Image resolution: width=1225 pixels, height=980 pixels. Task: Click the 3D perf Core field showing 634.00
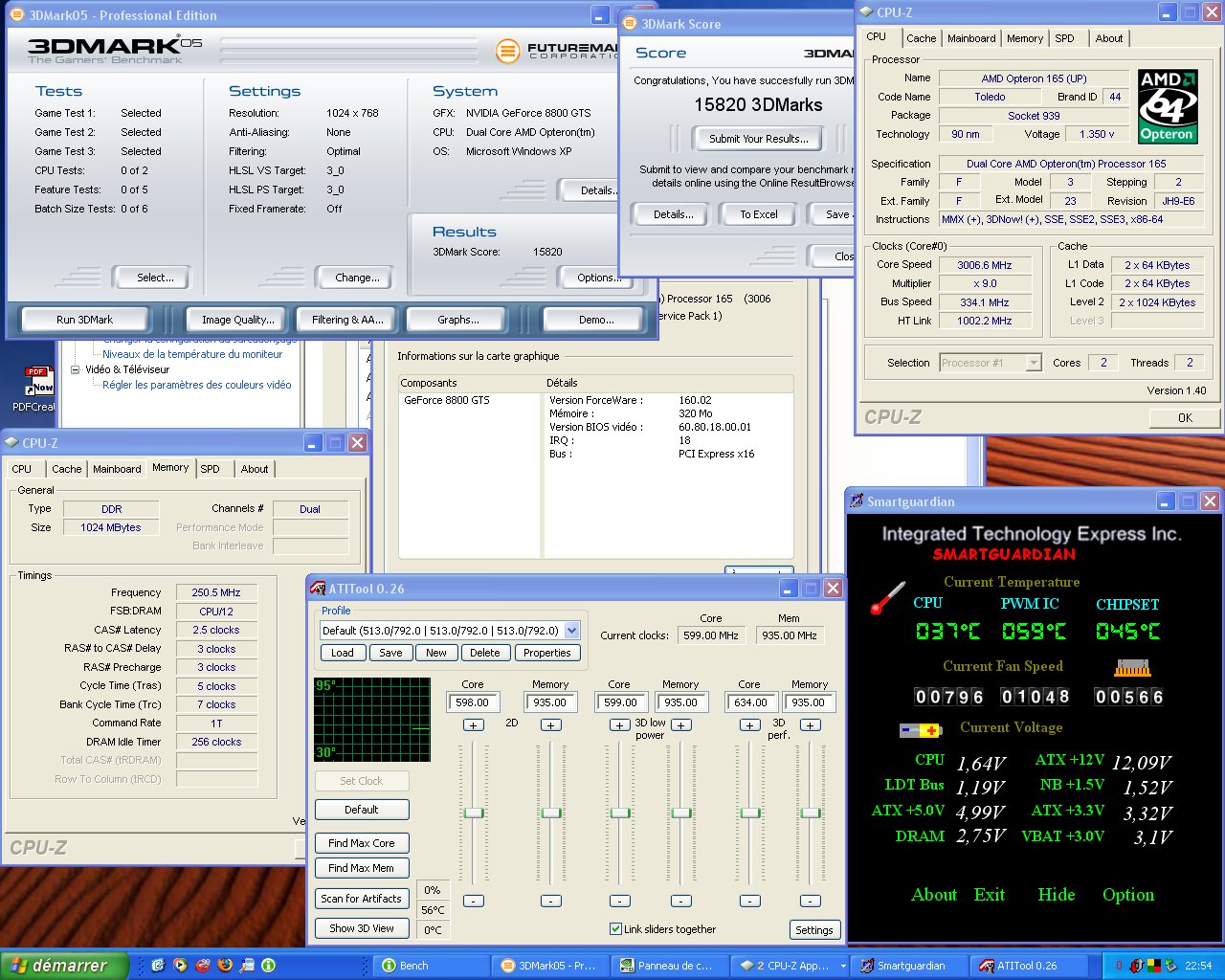[750, 702]
